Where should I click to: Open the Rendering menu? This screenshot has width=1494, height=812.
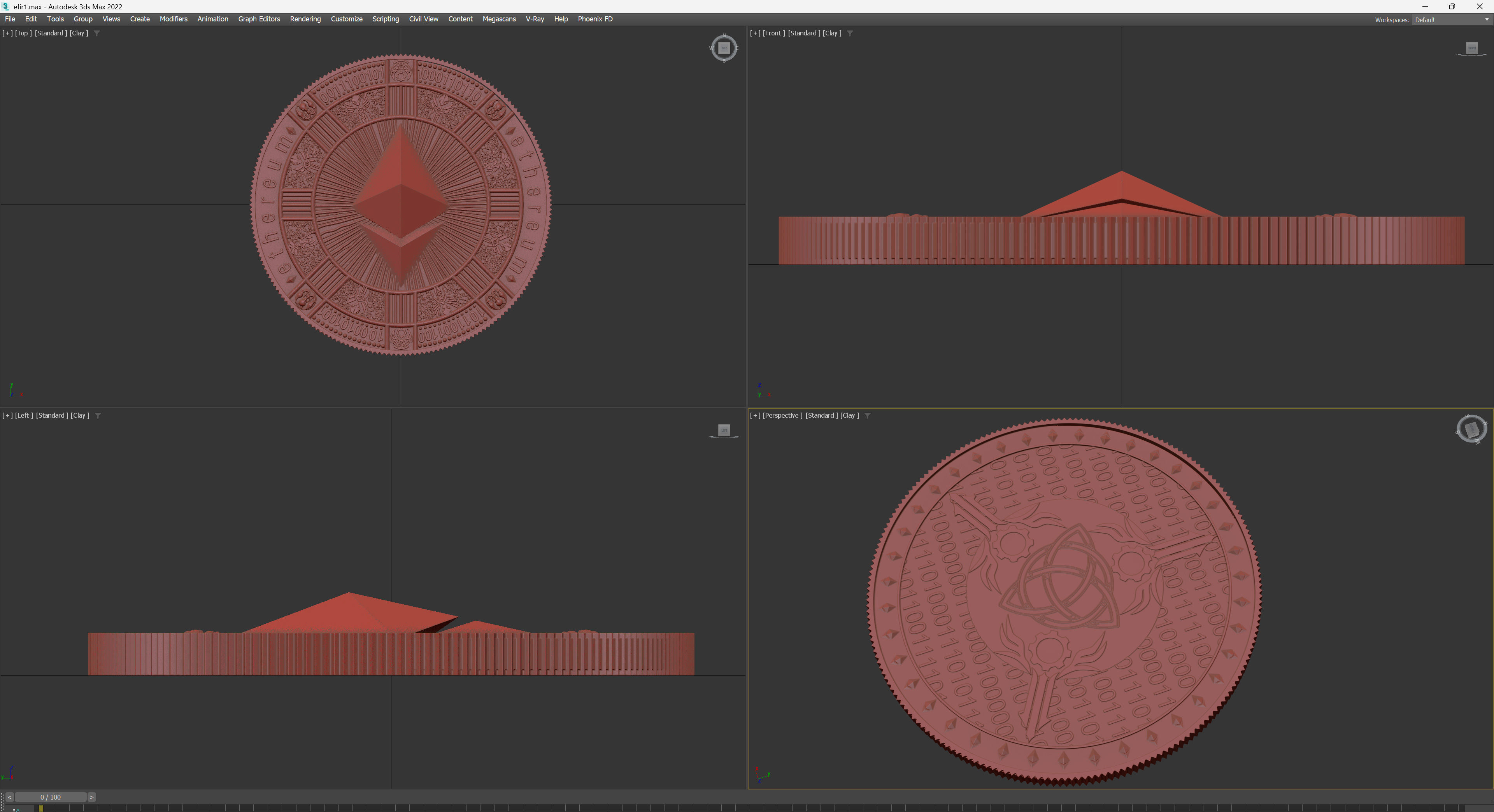pos(305,19)
